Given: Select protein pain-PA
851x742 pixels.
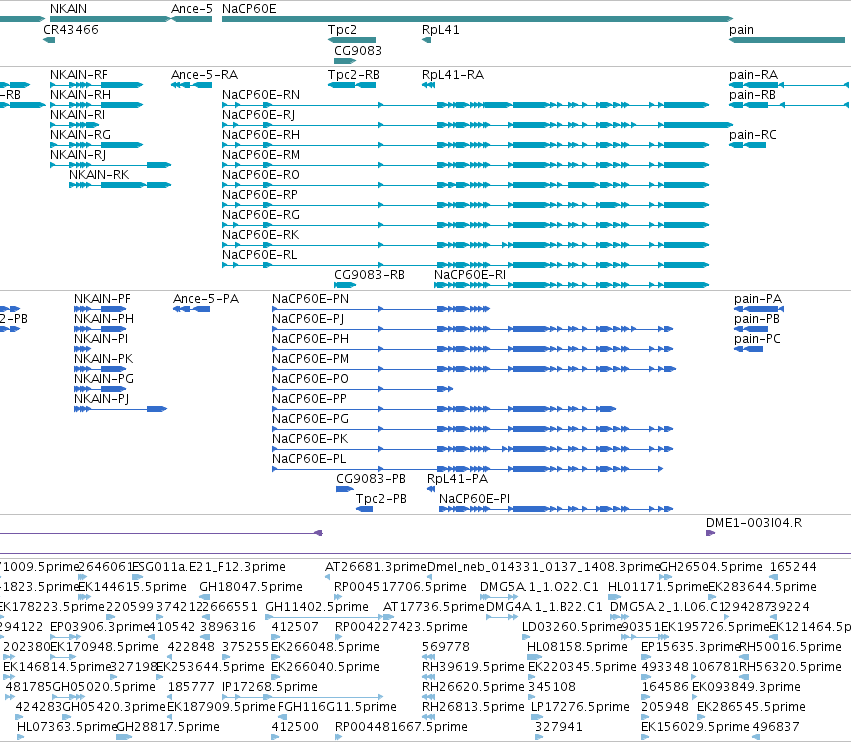Looking at the screenshot, I should point(758,299).
